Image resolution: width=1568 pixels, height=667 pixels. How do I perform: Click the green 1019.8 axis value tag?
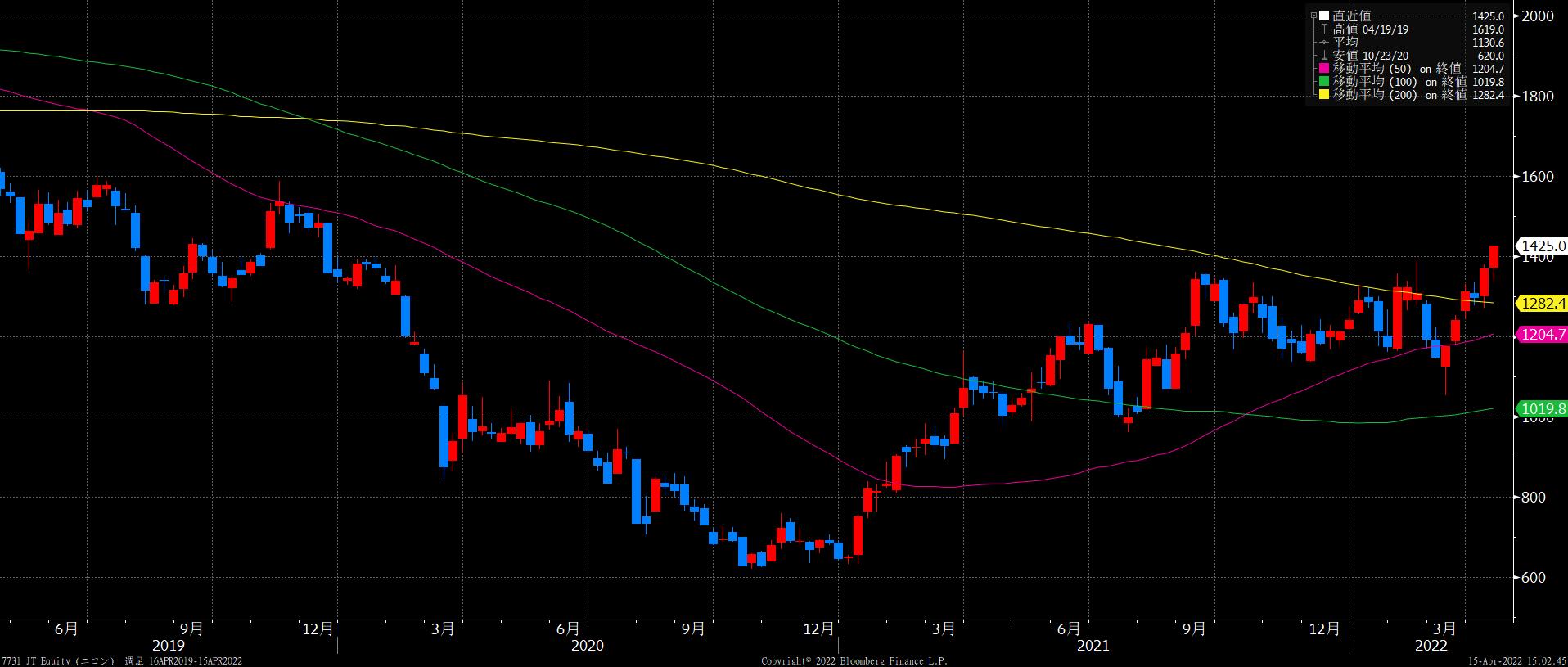[x=1542, y=408]
